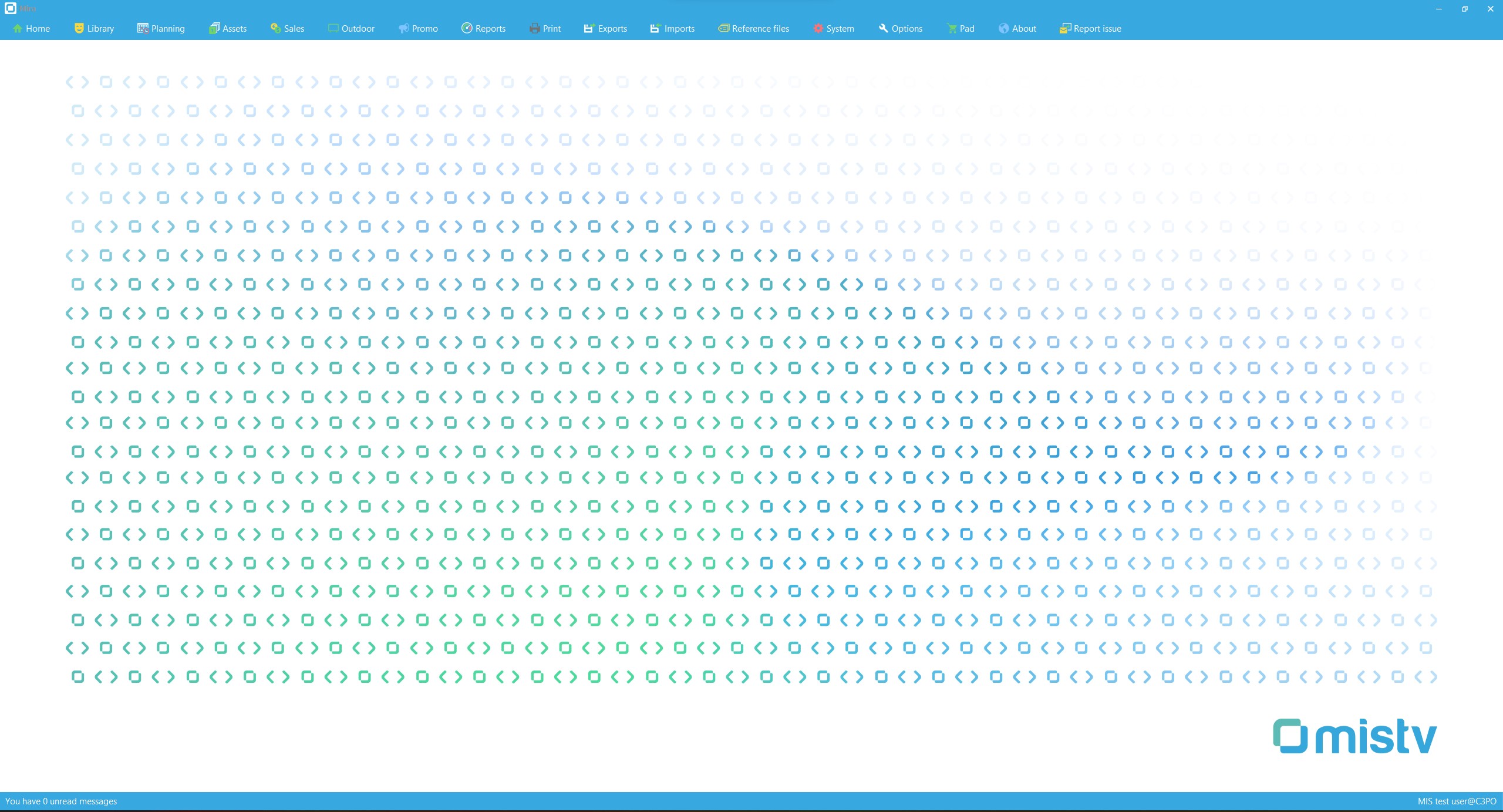The width and height of the screenshot is (1503, 812).
Task: Click the Outdoor billboard icon
Action: pos(333,28)
